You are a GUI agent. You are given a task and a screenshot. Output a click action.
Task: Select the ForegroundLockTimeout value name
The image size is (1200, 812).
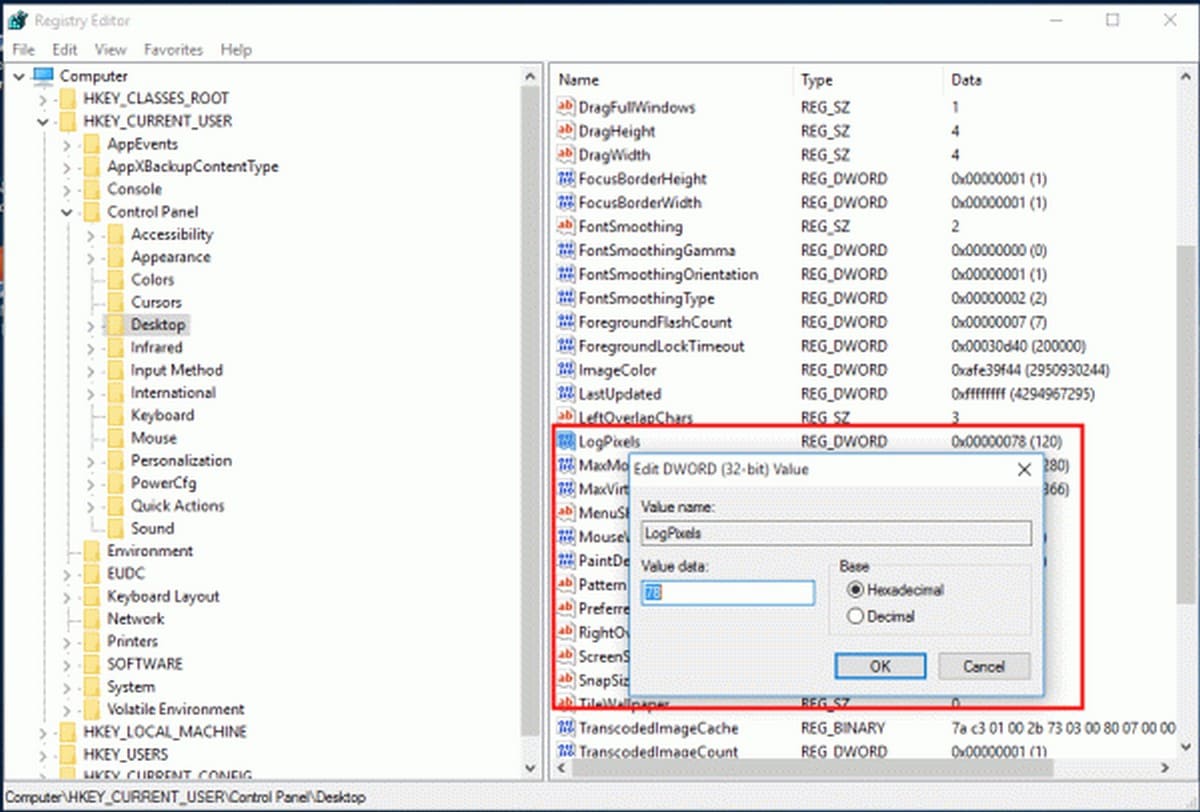(x=662, y=346)
